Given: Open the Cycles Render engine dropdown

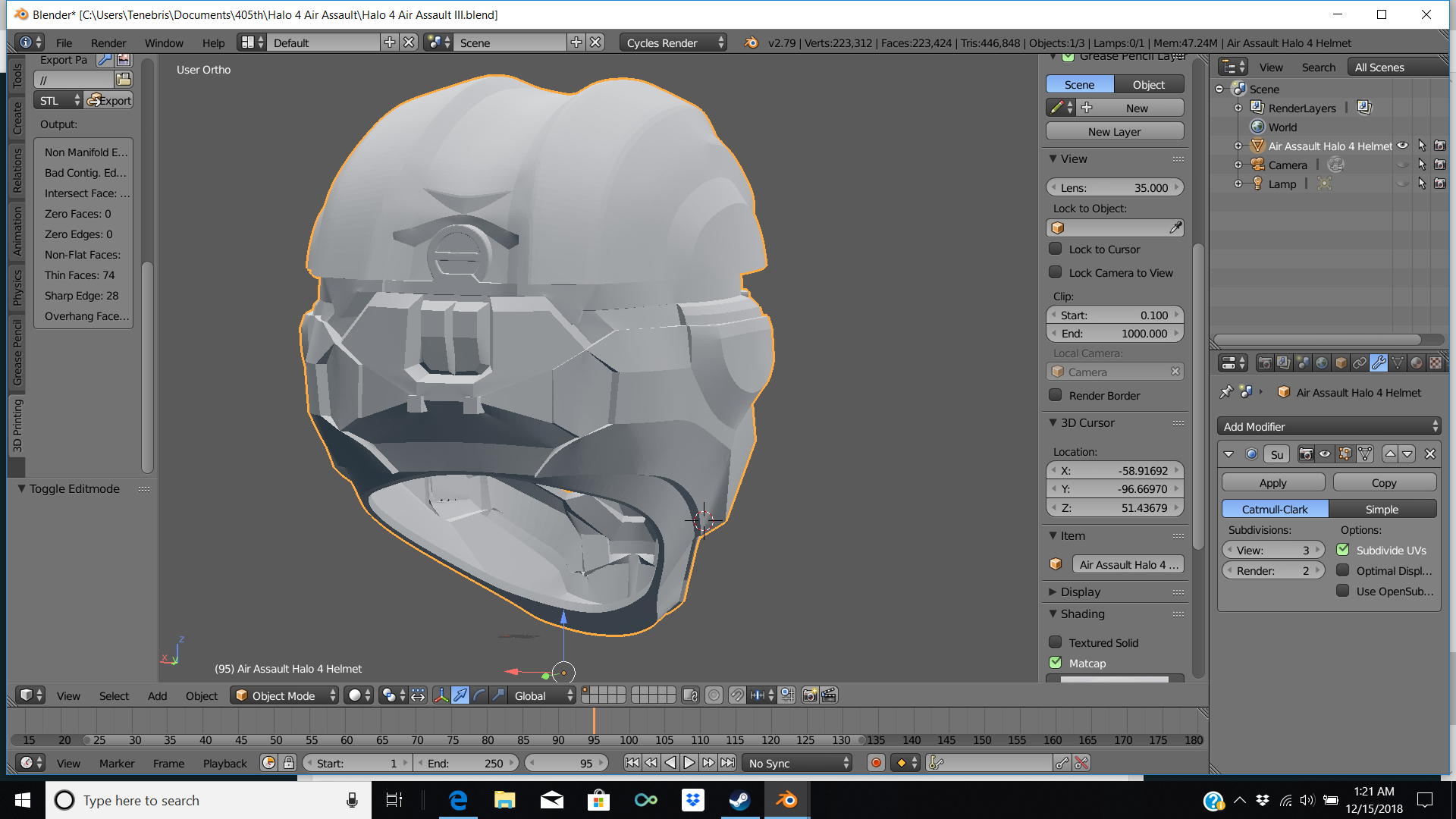Looking at the screenshot, I should pyautogui.click(x=673, y=42).
